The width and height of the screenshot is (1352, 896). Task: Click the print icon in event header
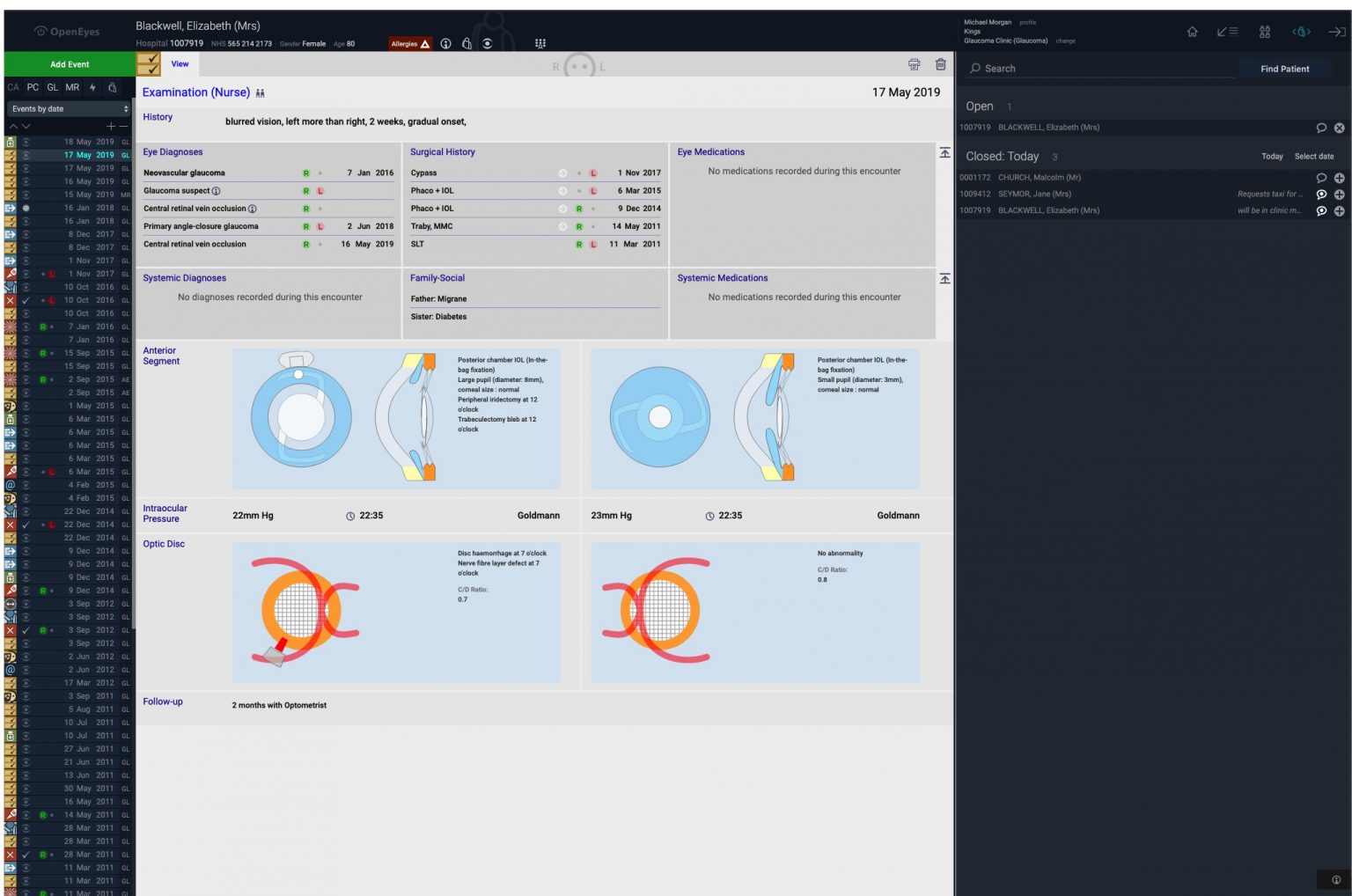pos(914,64)
